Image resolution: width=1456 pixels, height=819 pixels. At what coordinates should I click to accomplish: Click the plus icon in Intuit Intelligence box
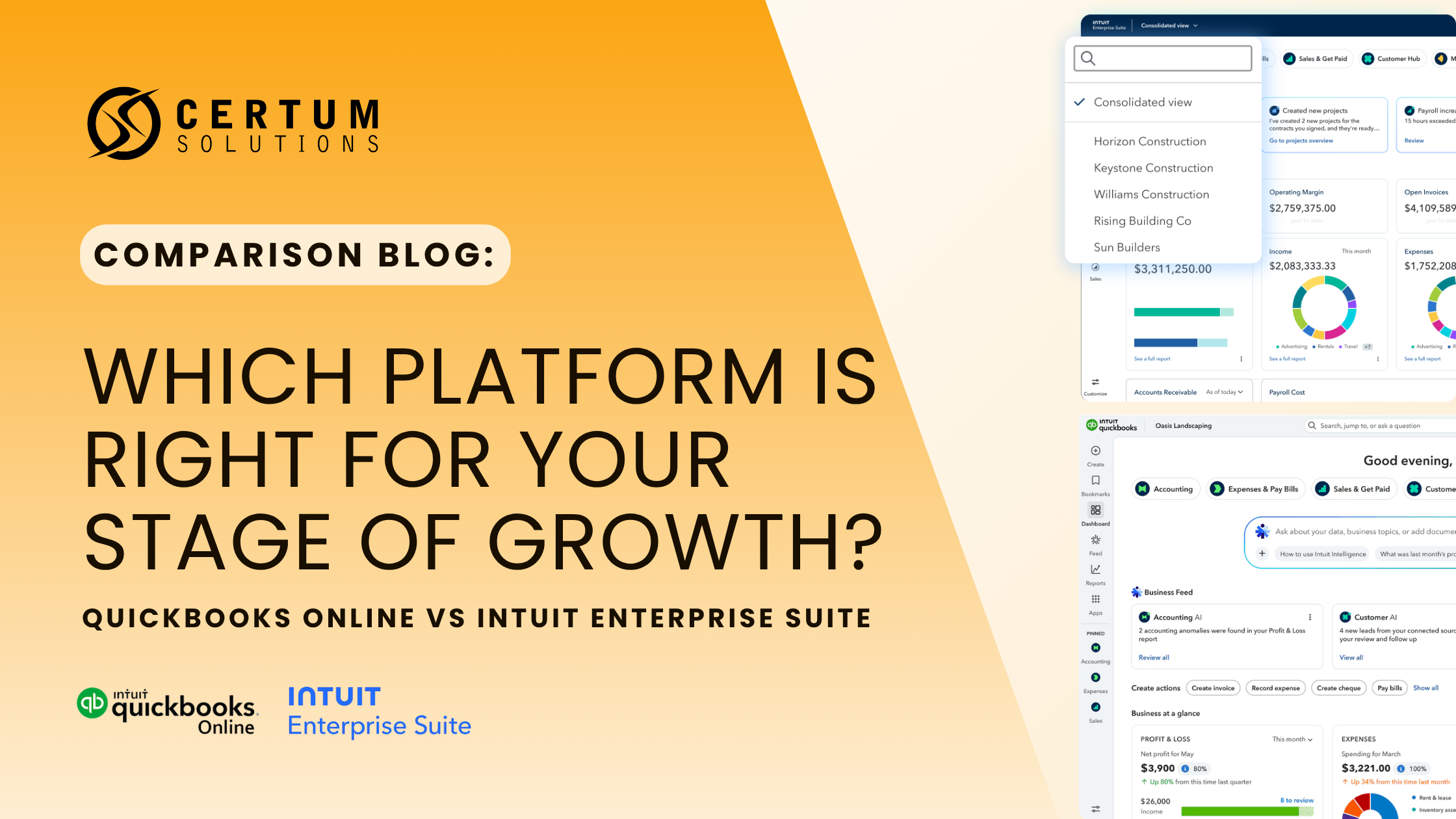[1262, 554]
